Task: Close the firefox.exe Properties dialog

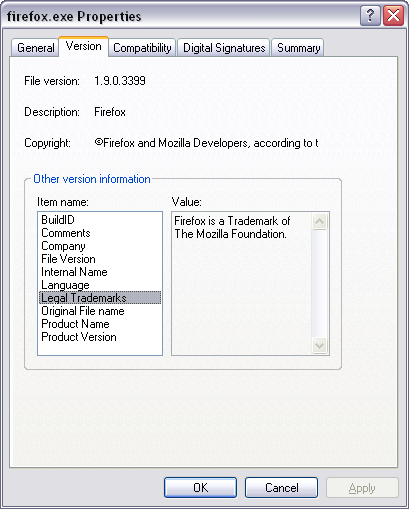Action: (393, 16)
